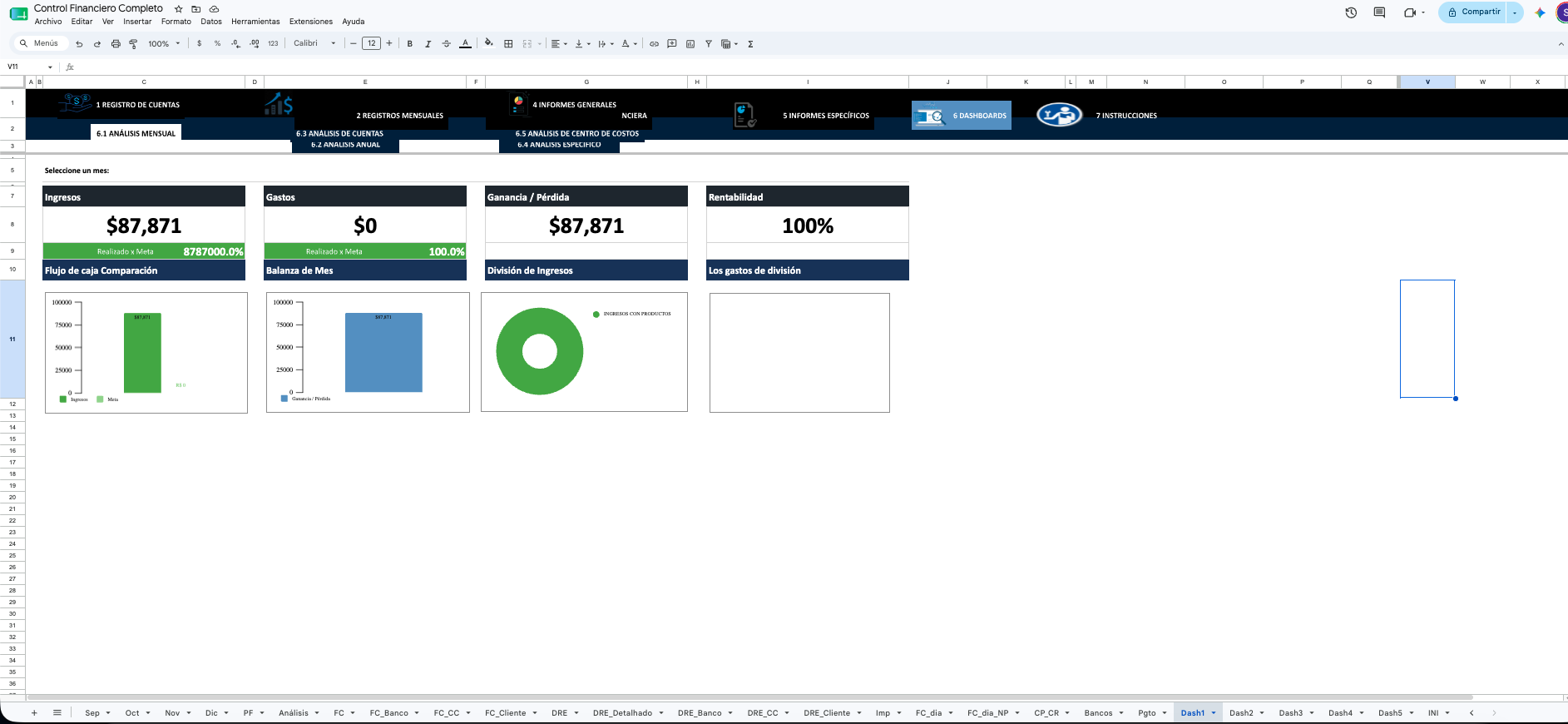Open Google Sheets home
This screenshot has width=1568, height=724.
click(x=18, y=14)
